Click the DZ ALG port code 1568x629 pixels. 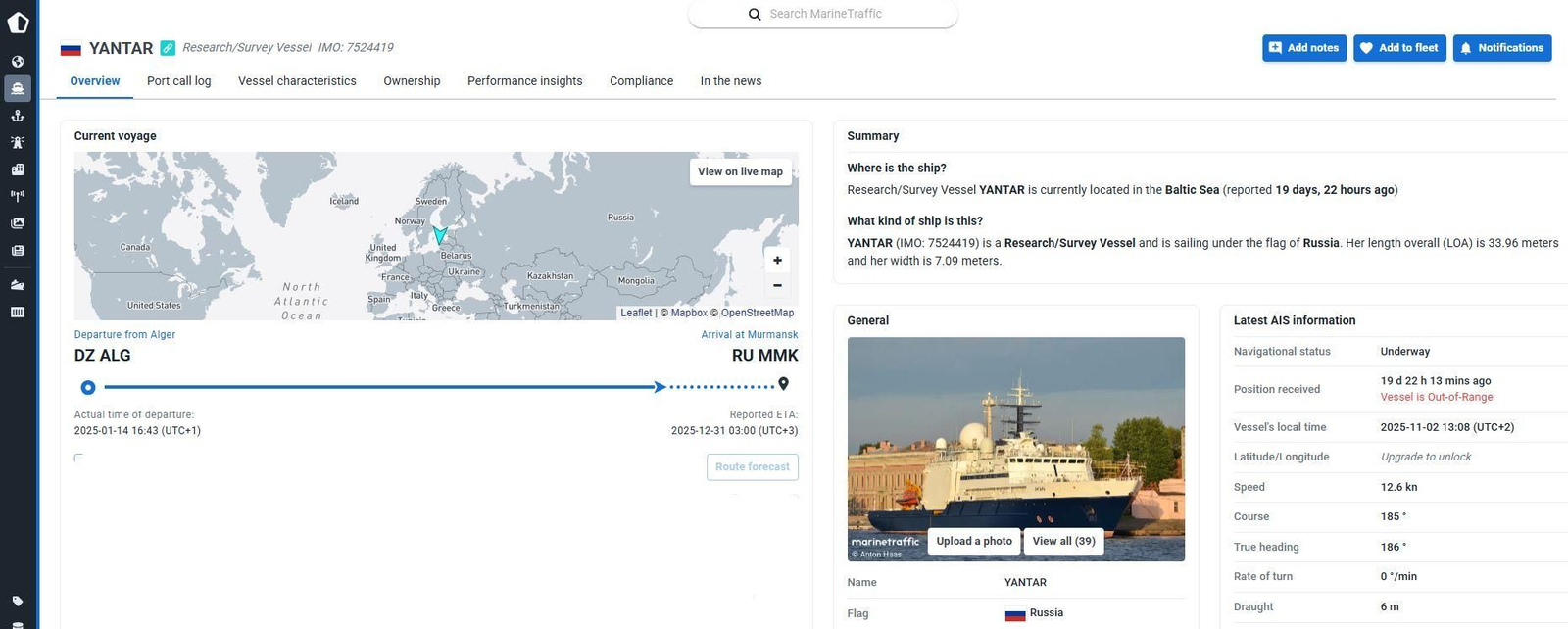click(x=102, y=355)
